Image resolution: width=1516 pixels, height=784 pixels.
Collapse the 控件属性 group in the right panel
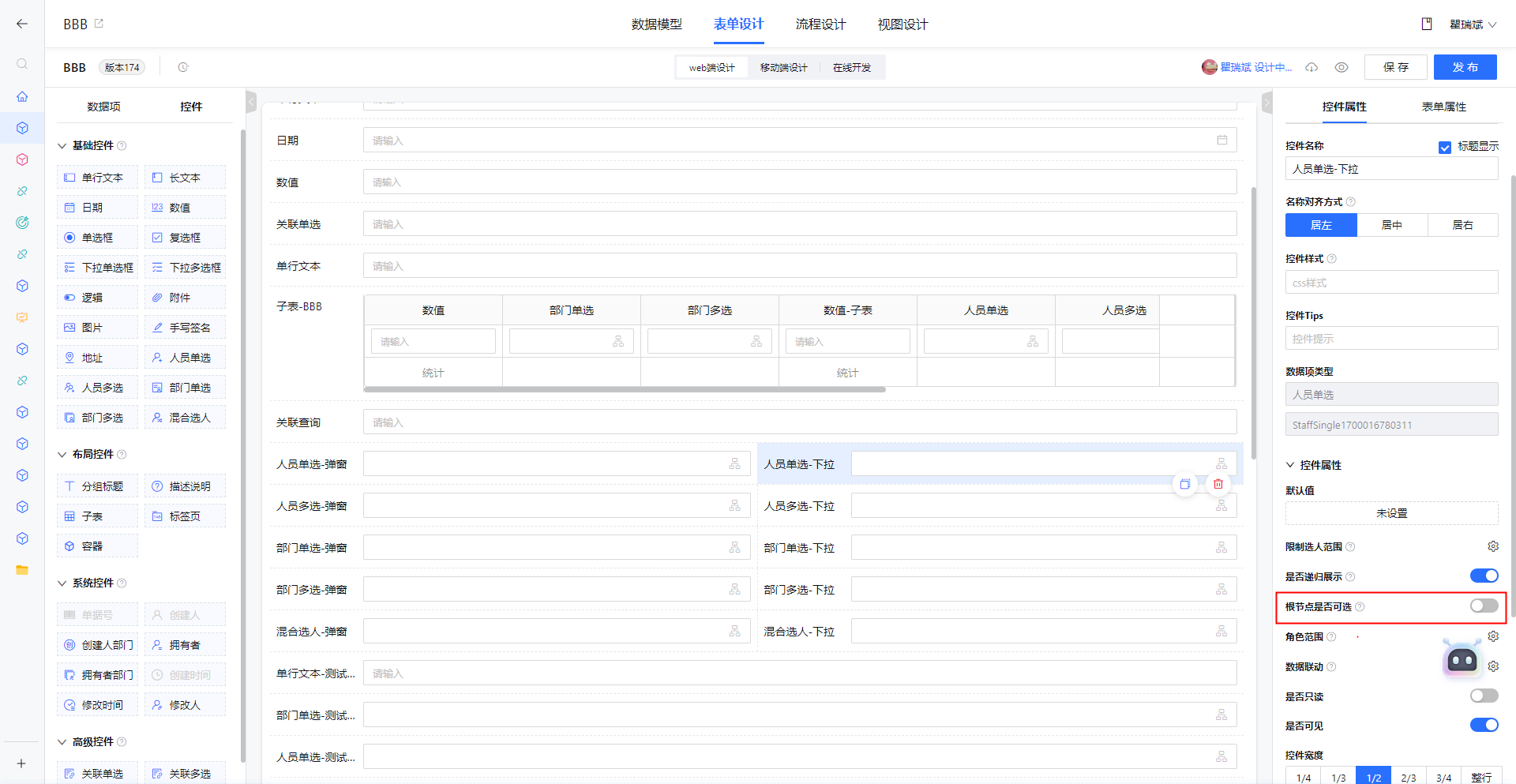click(x=1290, y=465)
